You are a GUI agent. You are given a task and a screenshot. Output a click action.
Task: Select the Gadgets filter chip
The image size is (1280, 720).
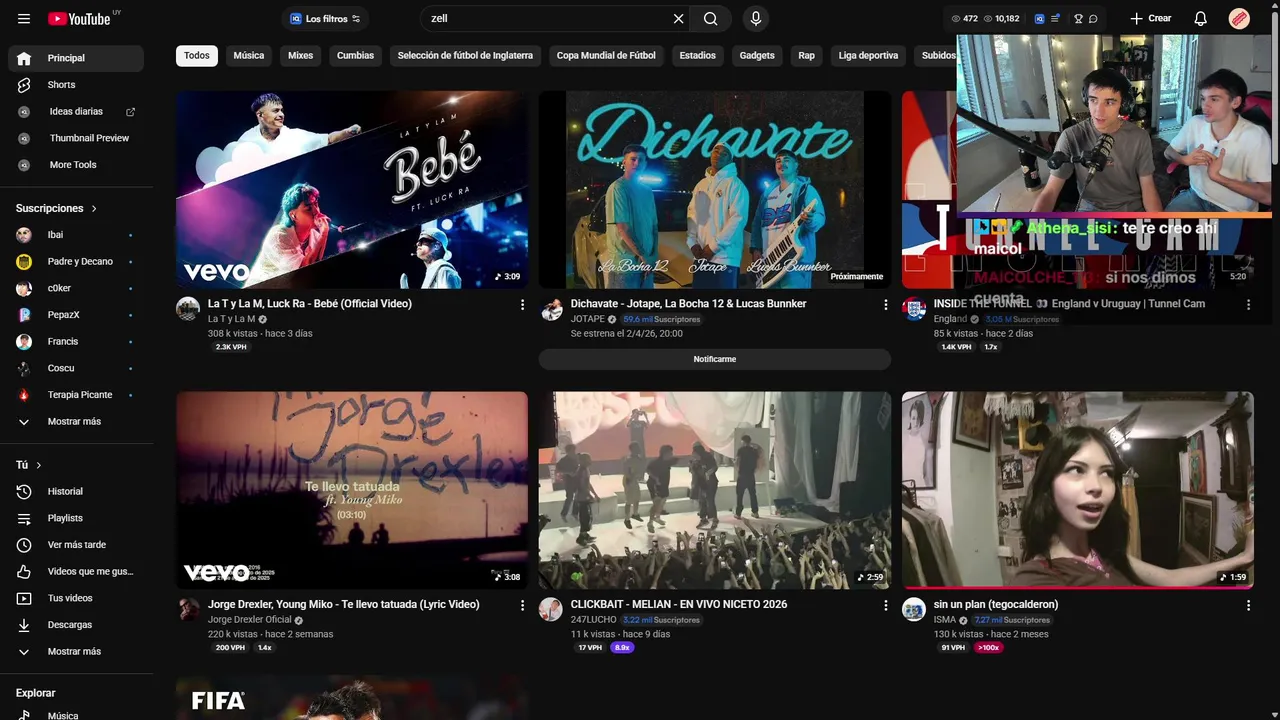click(x=757, y=56)
